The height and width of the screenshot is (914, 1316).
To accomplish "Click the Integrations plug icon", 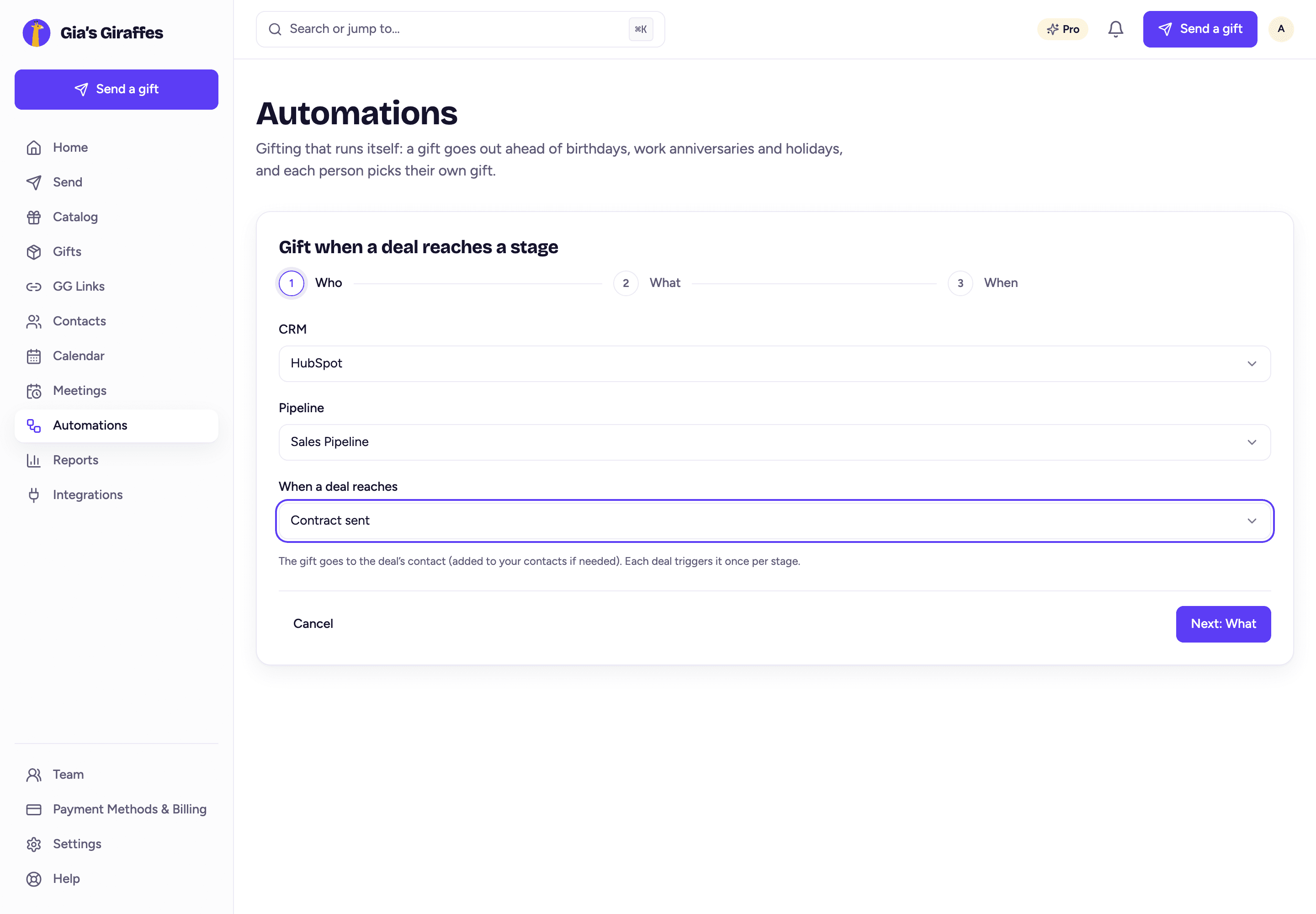I will [x=34, y=495].
